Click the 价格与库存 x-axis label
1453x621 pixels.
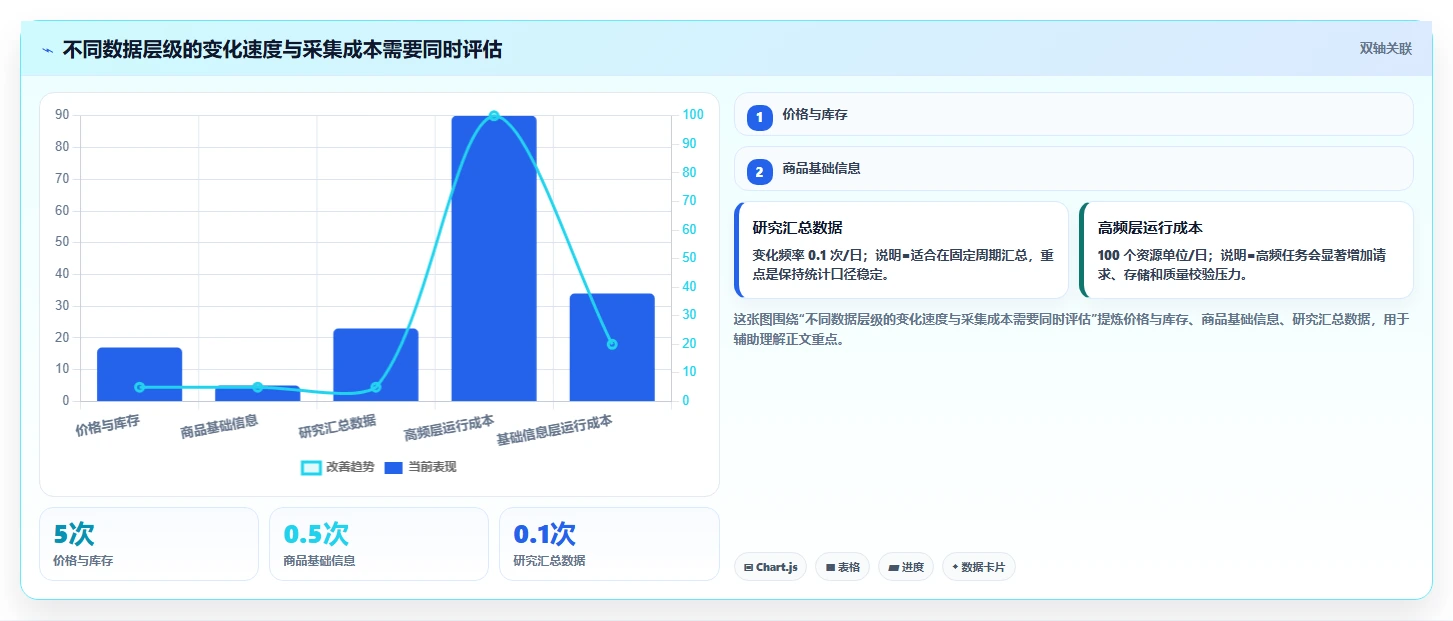(x=107, y=426)
